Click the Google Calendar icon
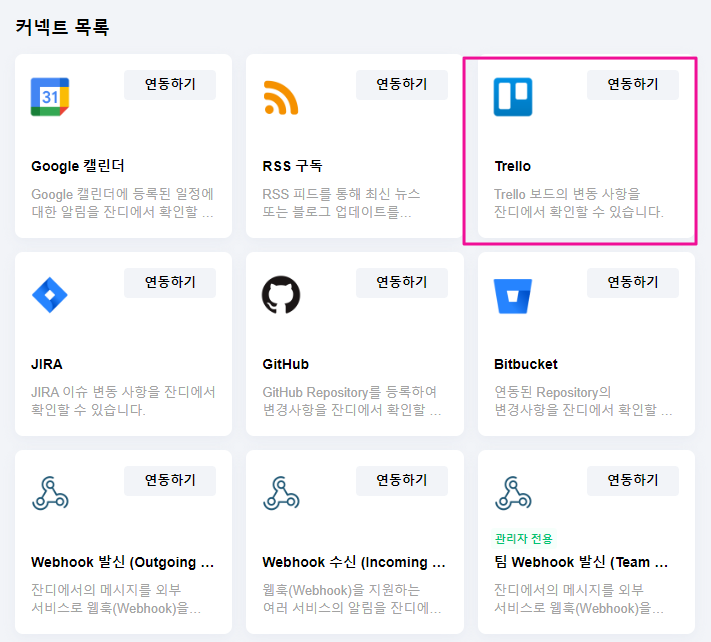This screenshot has width=711, height=642. [x=50, y=97]
